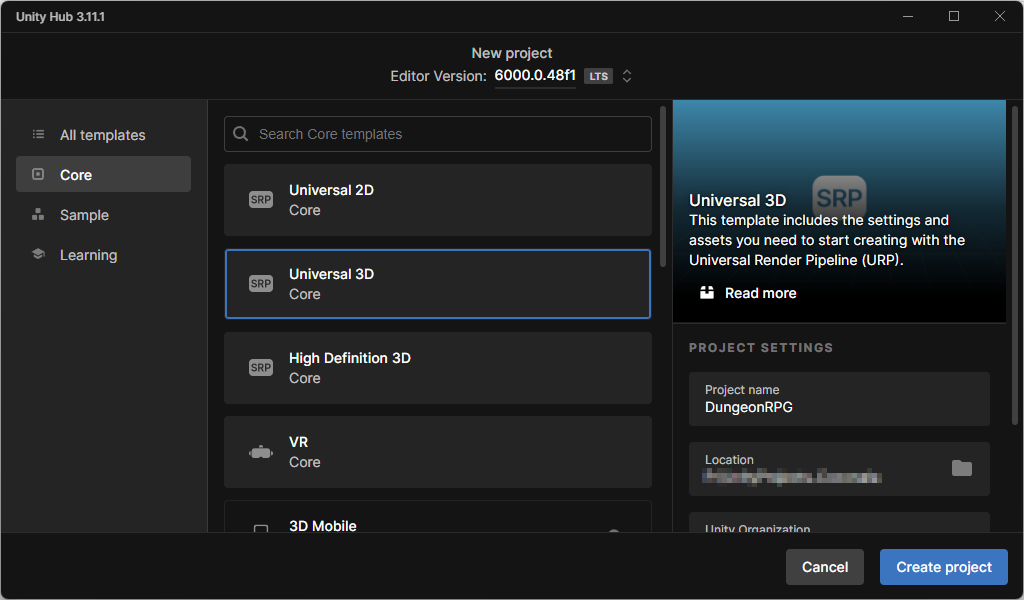Select the Universal 2D template SRP icon

(x=260, y=200)
